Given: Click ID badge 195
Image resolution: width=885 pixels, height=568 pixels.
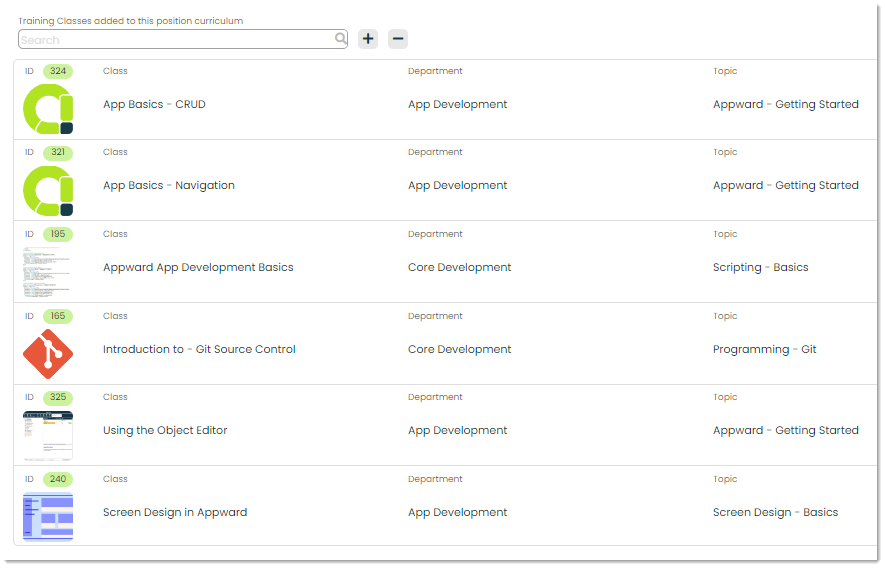Looking at the screenshot, I should coord(58,234).
